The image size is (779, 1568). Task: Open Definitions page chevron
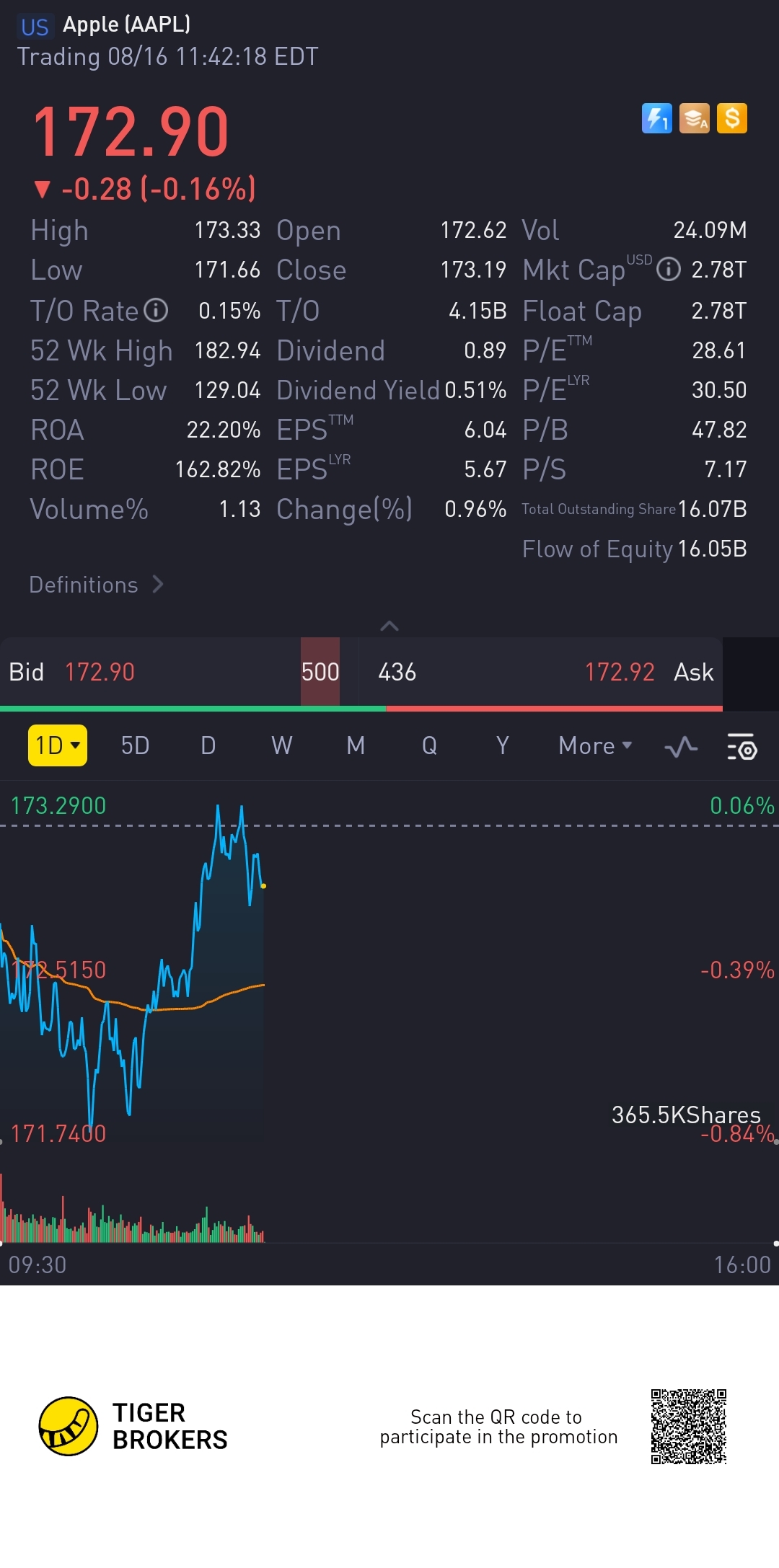[x=158, y=584]
